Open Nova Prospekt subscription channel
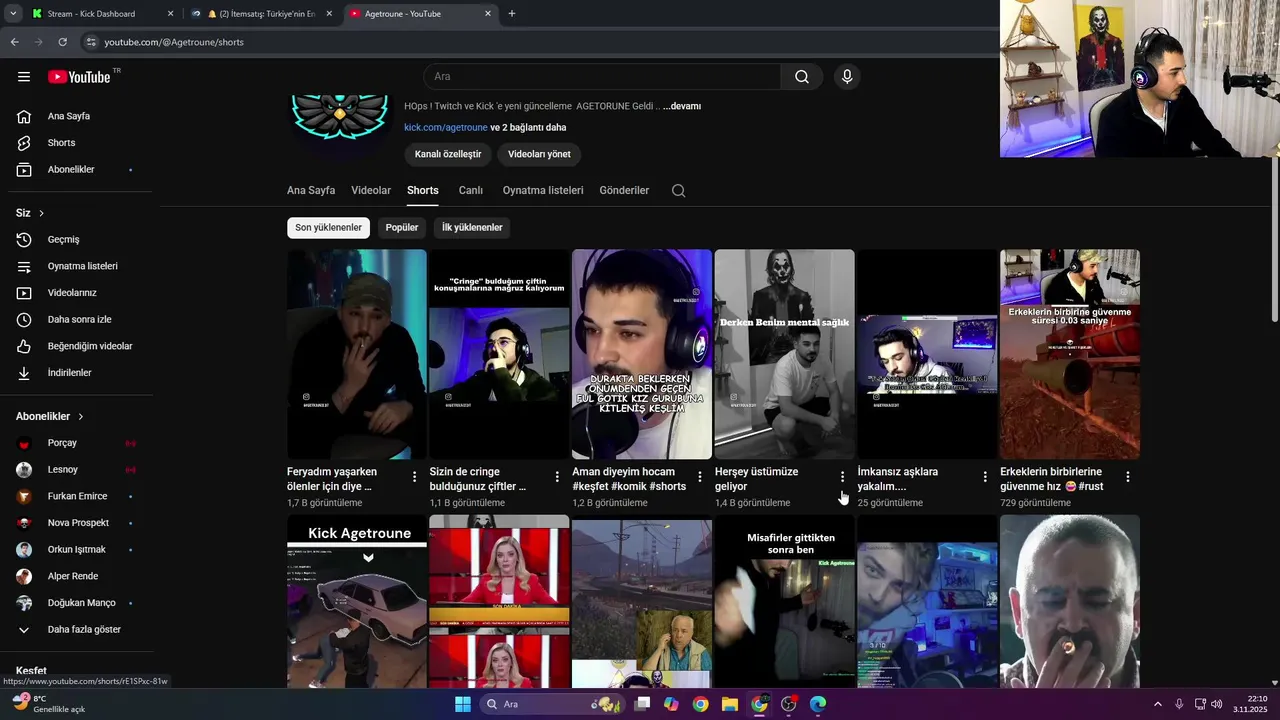 pyautogui.click(x=76, y=523)
